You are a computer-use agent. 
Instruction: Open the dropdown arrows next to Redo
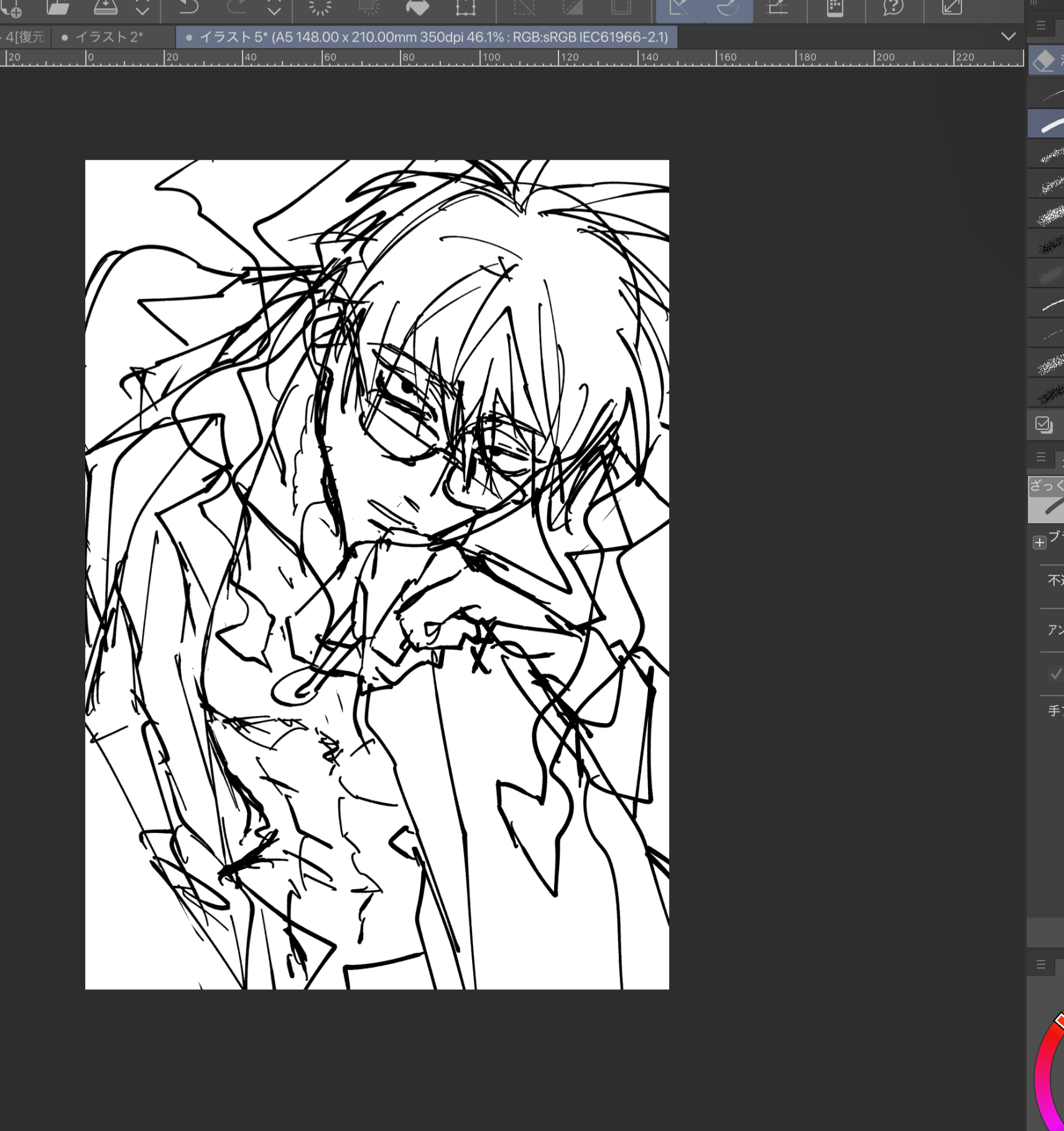click(x=274, y=9)
